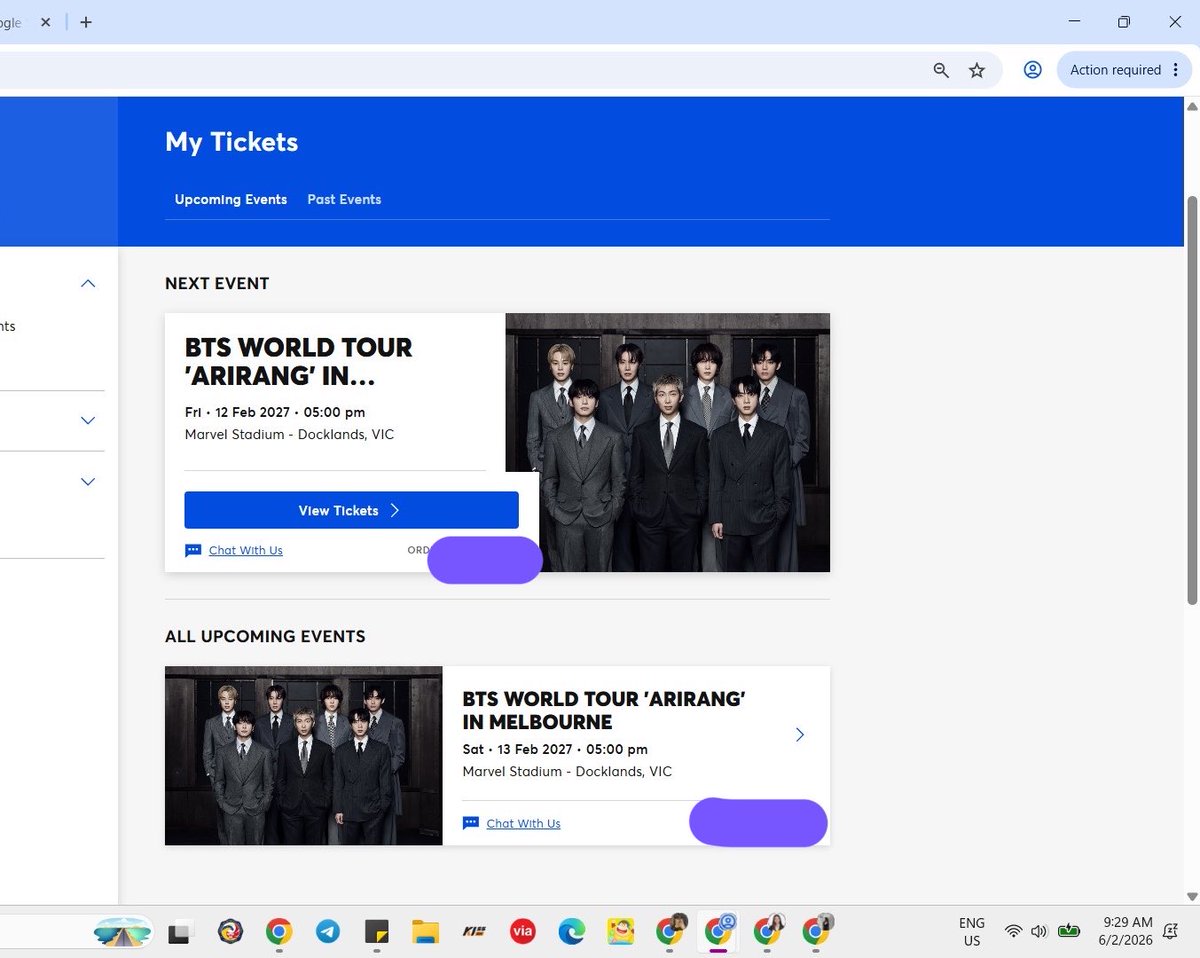Click the BTS group photo in Next Event
1200x958 pixels.
click(x=668, y=442)
